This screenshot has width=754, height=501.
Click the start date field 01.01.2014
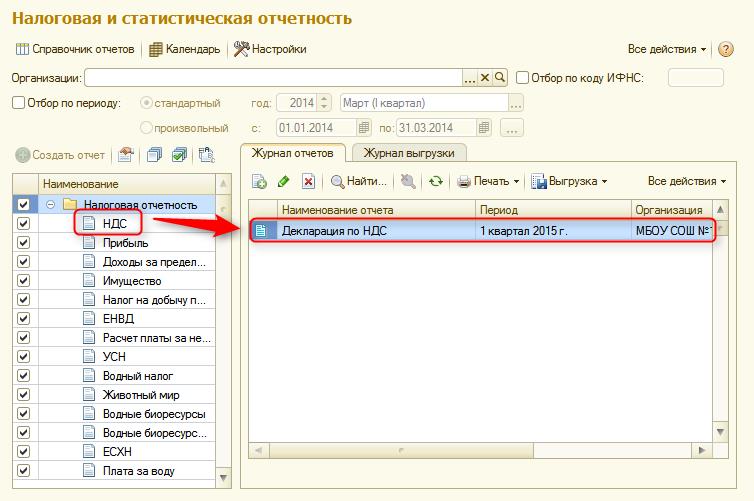[317, 128]
